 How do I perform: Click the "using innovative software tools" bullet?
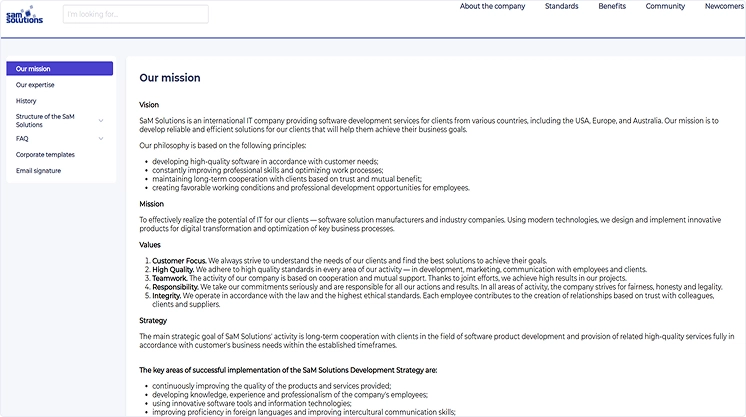[x=252, y=403]
